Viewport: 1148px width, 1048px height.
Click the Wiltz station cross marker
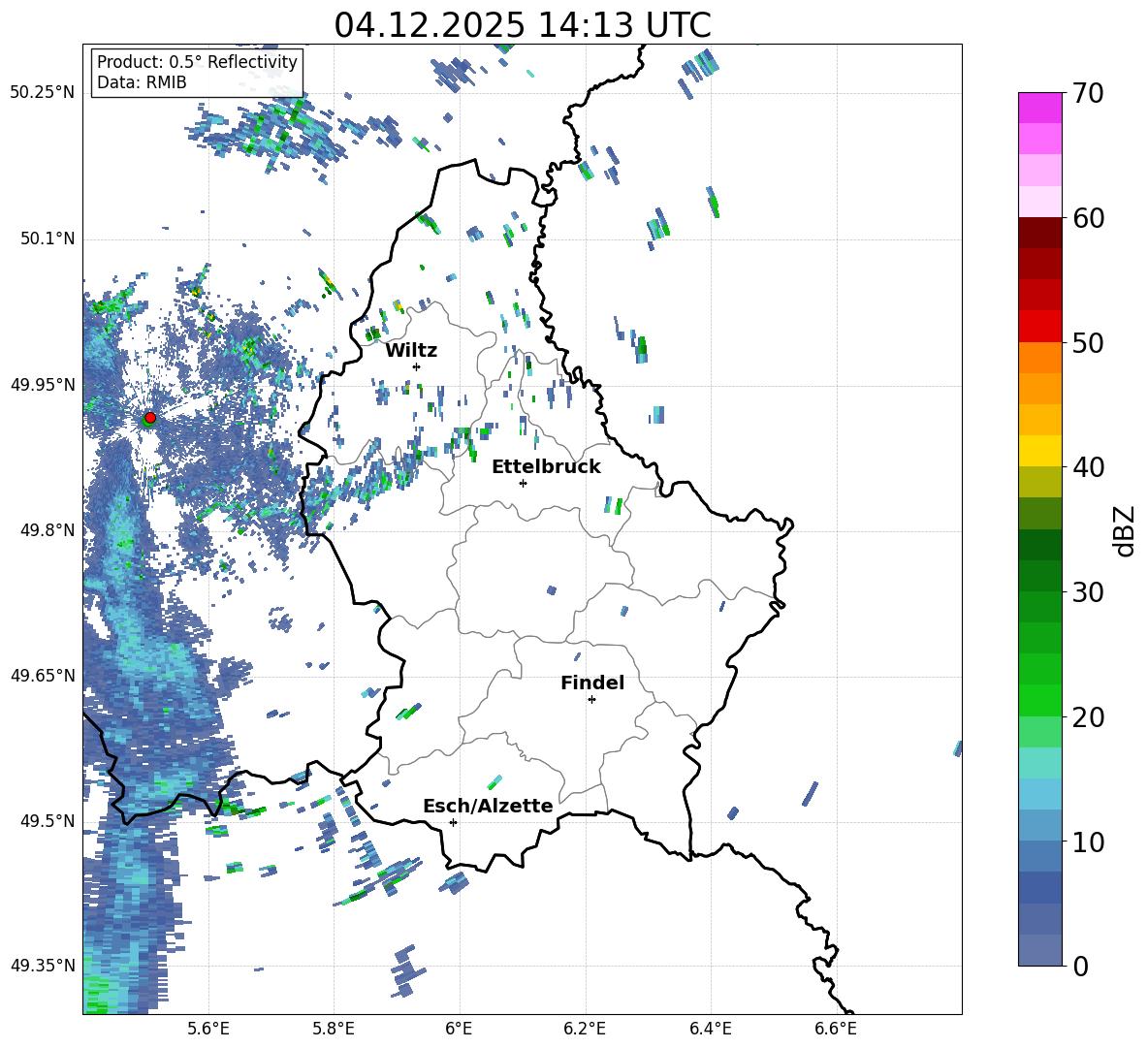(416, 366)
